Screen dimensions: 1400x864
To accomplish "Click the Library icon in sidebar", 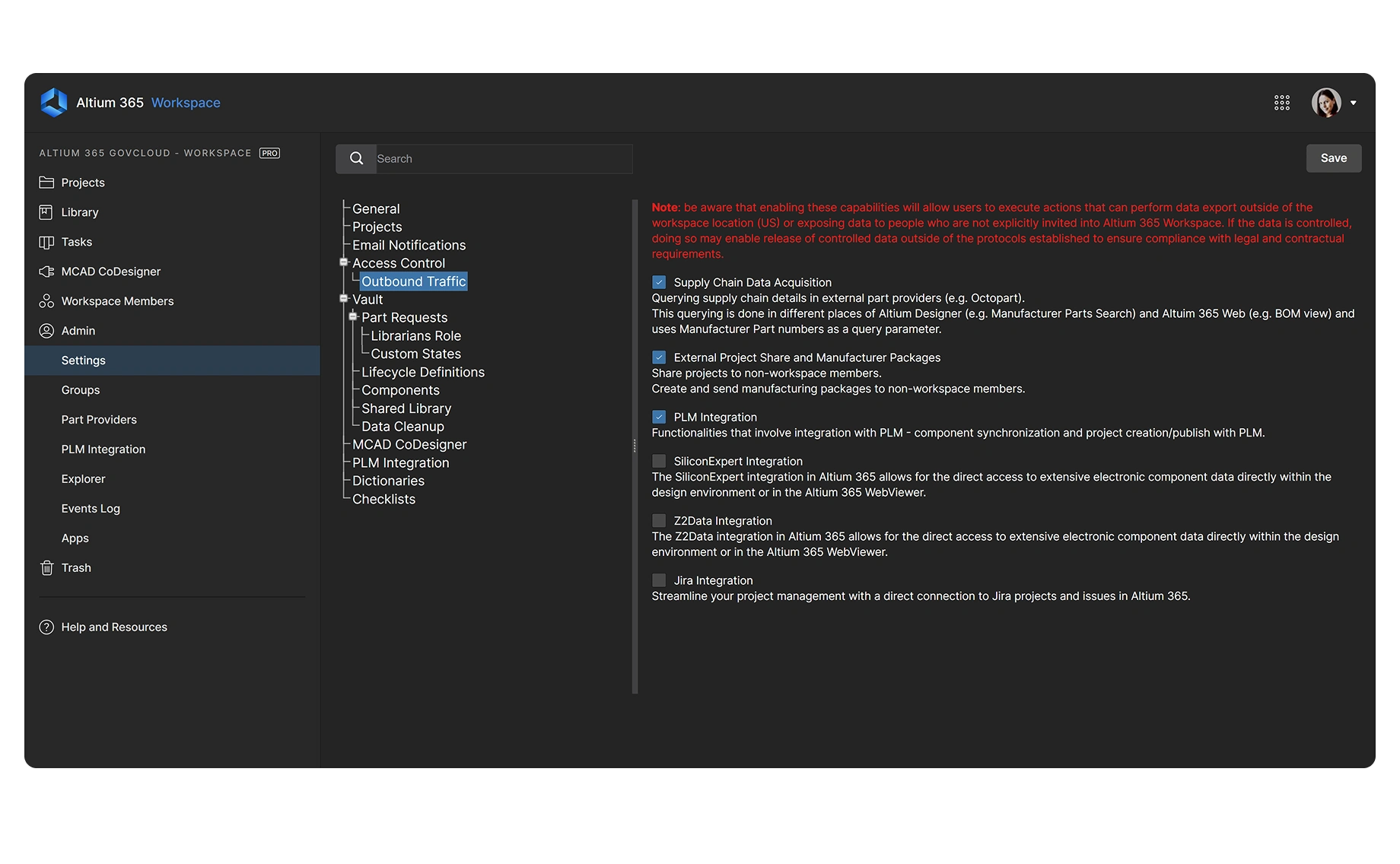I will point(46,212).
